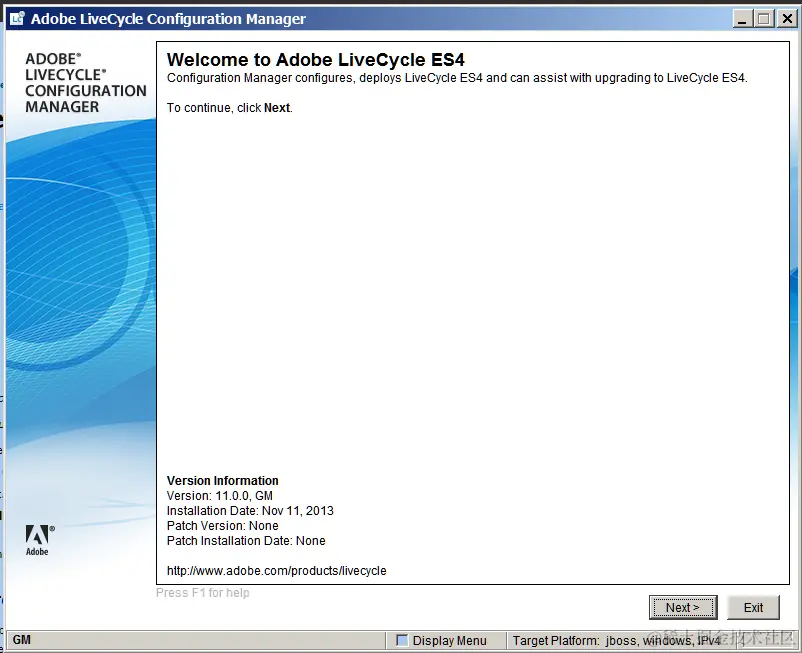Click the 'Patch Version: None' line
Screen dimensions: 802x653
(222, 525)
